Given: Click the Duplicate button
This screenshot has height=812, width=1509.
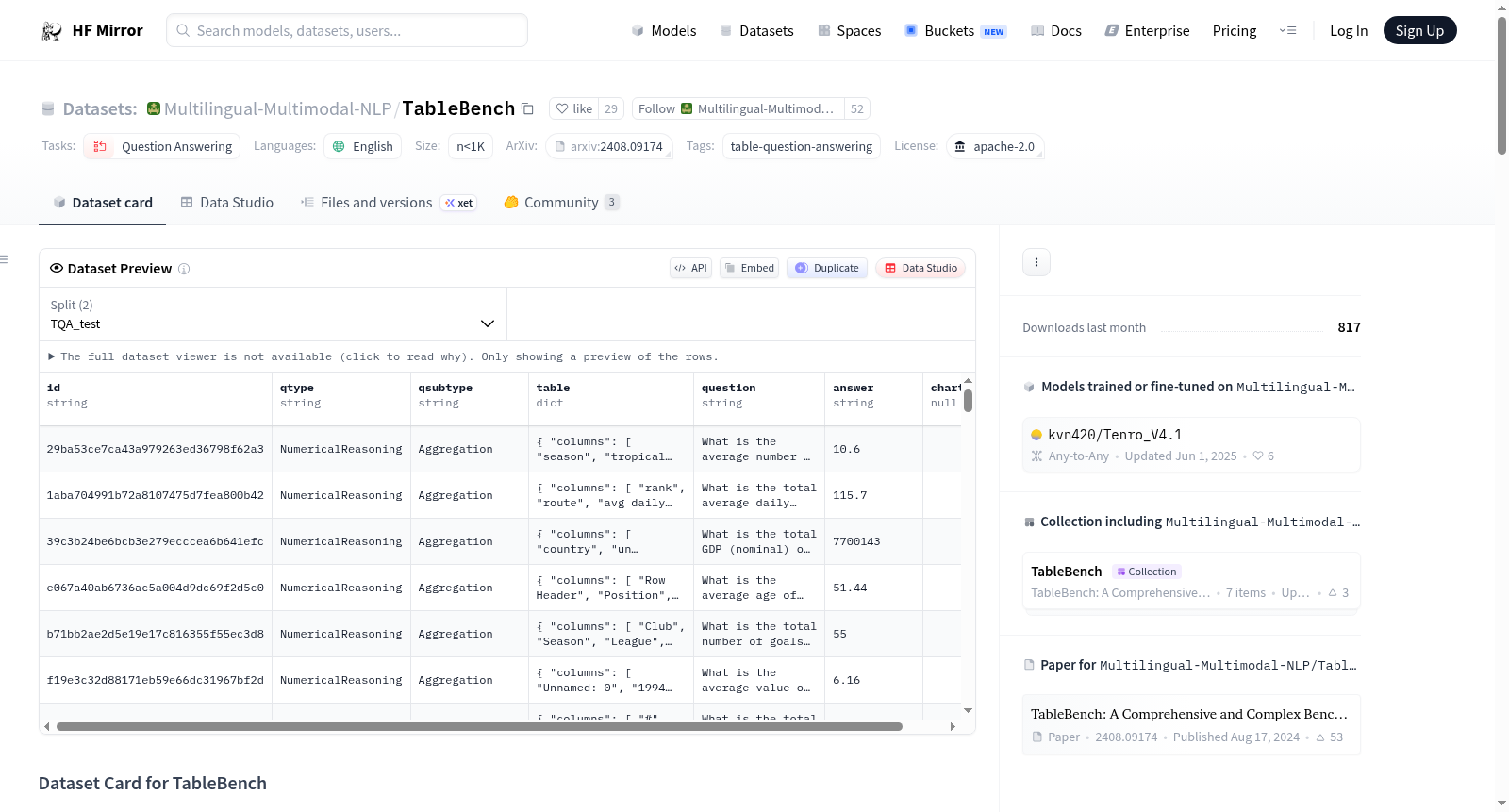Looking at the screenshot, I should [x=827, y=269].
